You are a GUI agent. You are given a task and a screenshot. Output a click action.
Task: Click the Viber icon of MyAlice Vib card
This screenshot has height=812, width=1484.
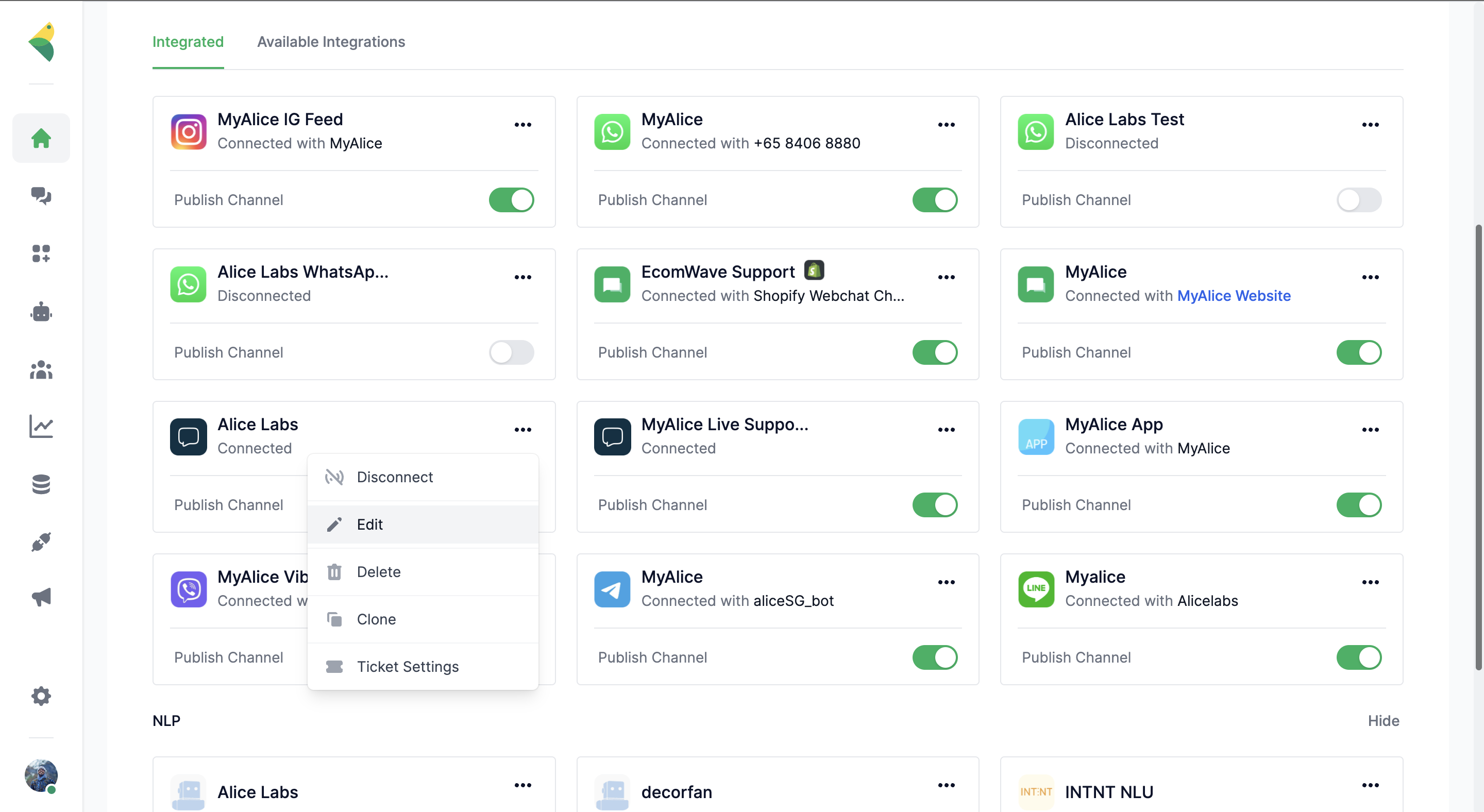coord(189,589)
